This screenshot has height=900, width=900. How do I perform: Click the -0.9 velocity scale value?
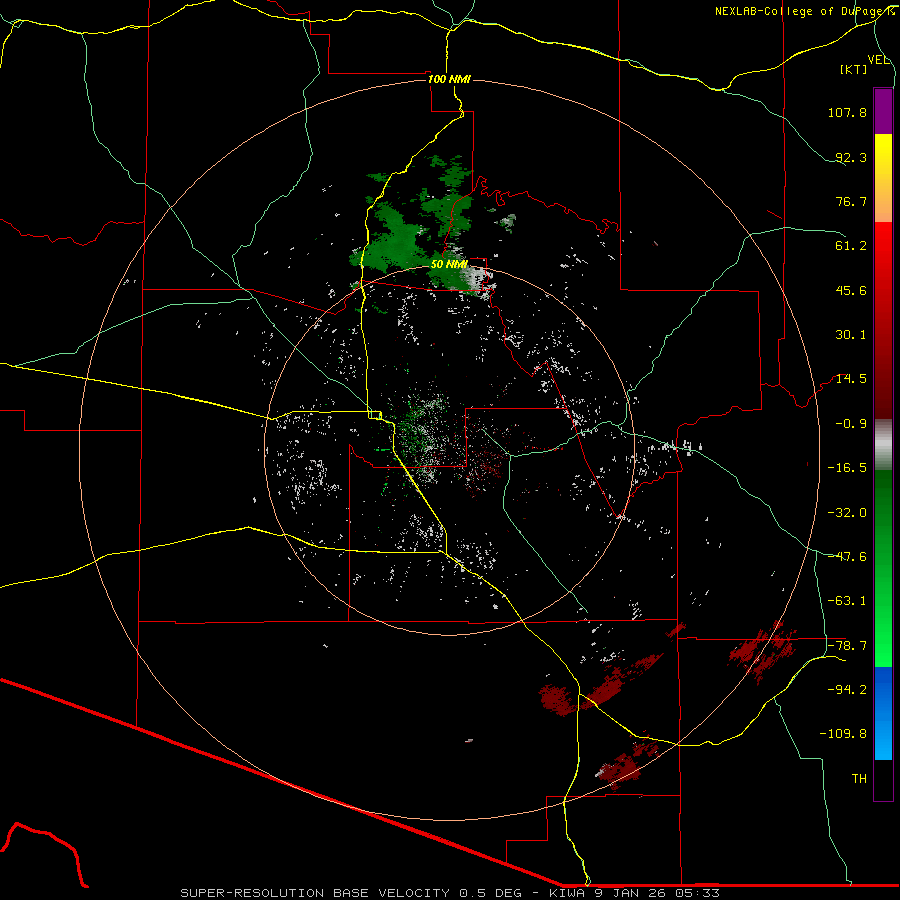pyautogui.click(x=851, y=424)
